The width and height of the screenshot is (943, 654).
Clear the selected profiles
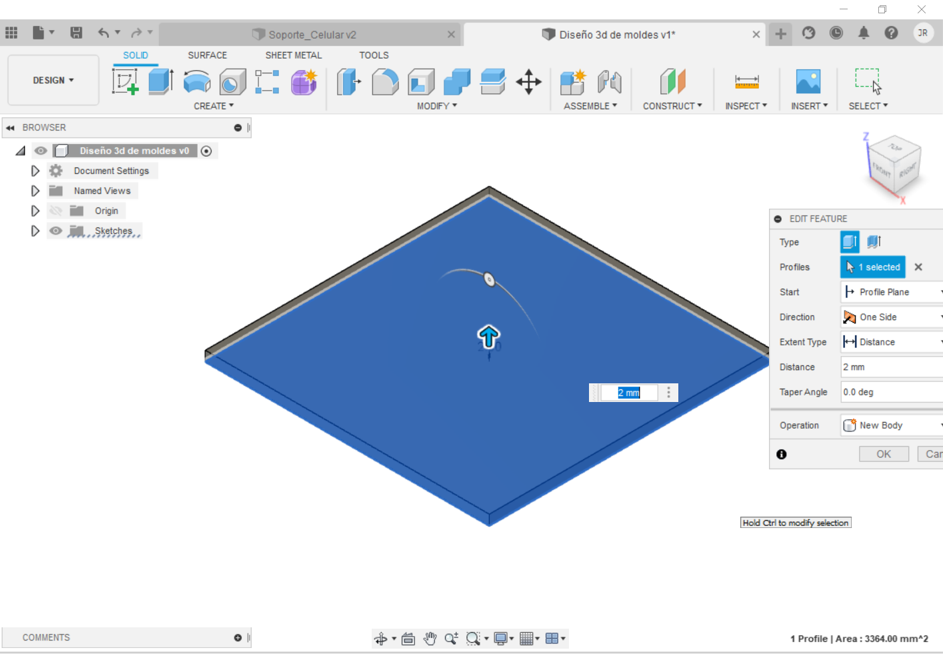point(918,267)
